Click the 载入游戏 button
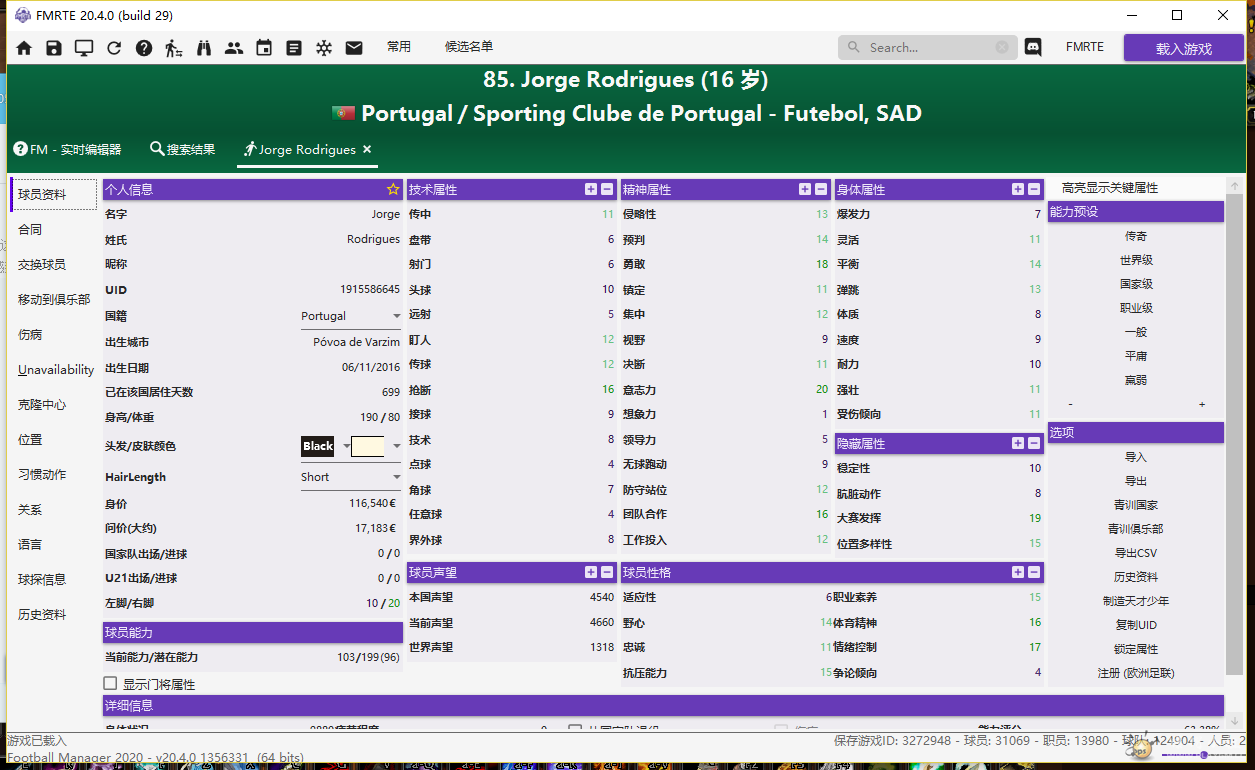Image resolution: width=1255 pixels, height=770 pixels. [x=1184, y=48]
